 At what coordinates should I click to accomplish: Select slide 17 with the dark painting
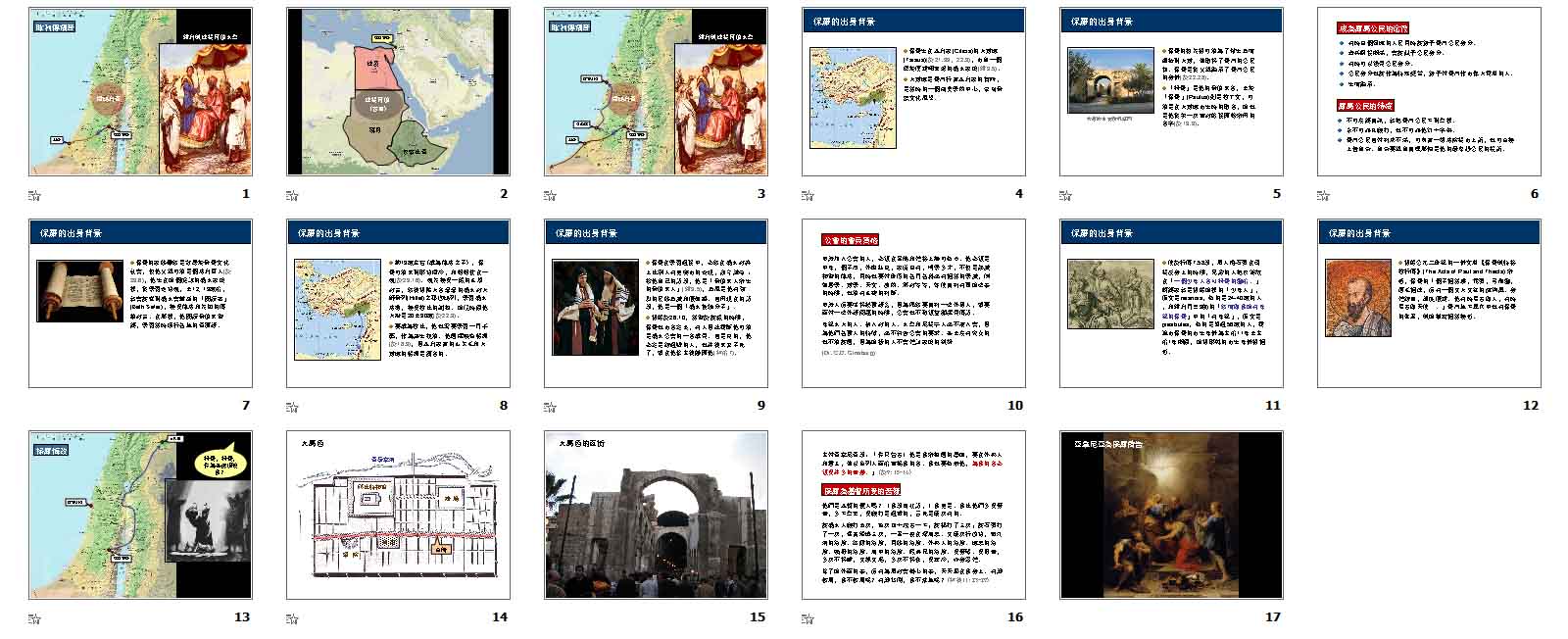[x=1171, y=516]
